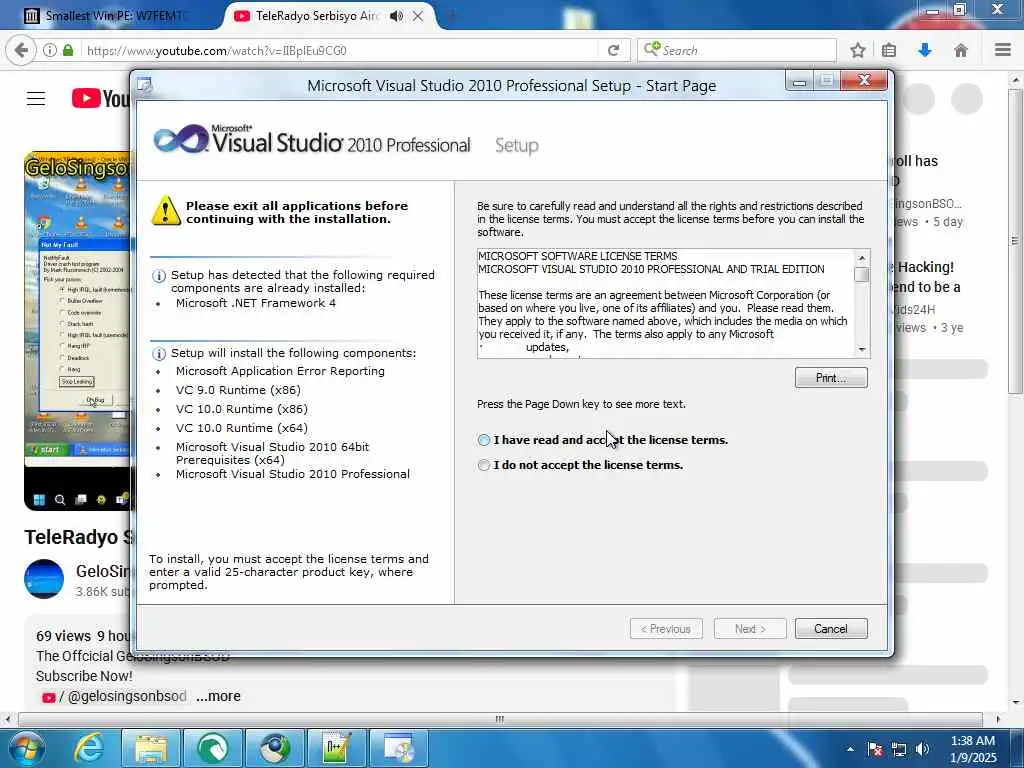Open Action Center flag icon

coord(875,749)
